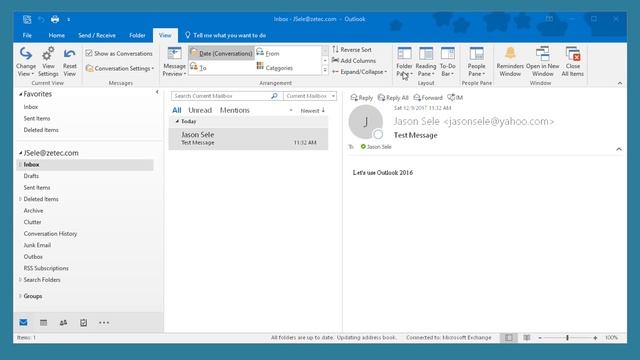Open the Send / Receive tab
The height and width of the screenshot is (360, 640).
(97, 36)
